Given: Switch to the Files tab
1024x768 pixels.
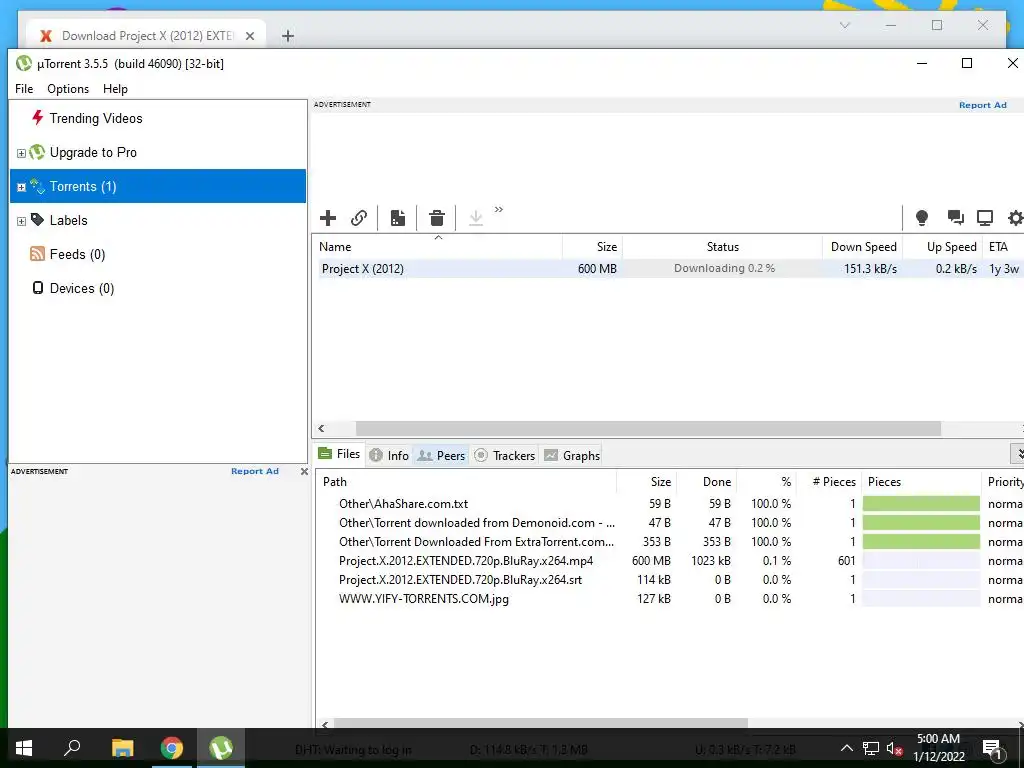Looking at the screenshot, I should pos(338,454).
